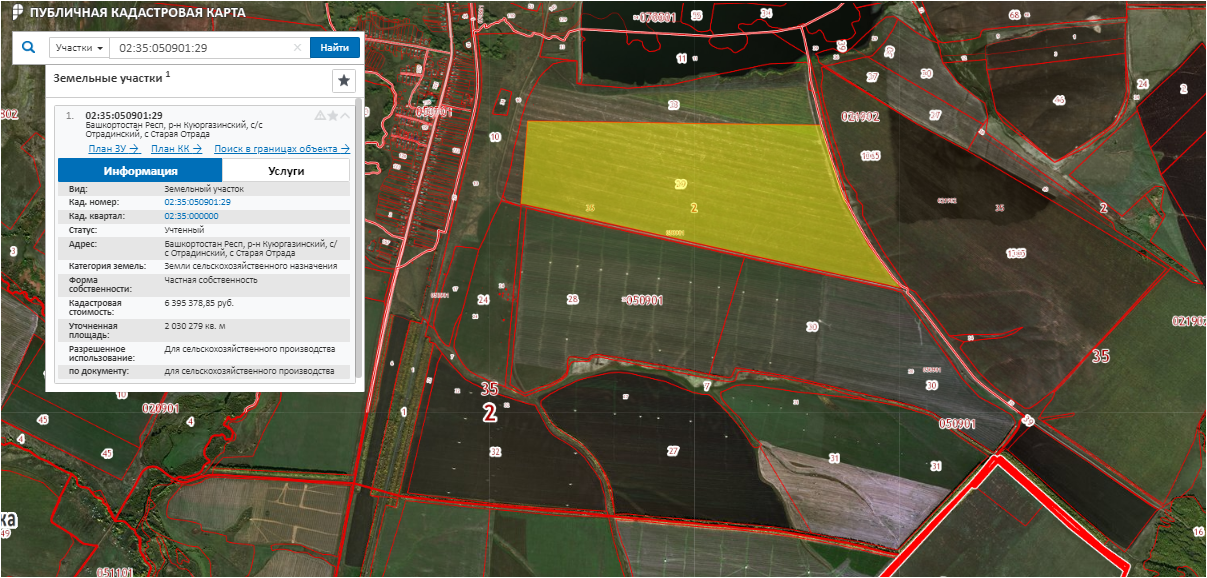Click the info panel vertical scrollbar

[x=358, y=240]
